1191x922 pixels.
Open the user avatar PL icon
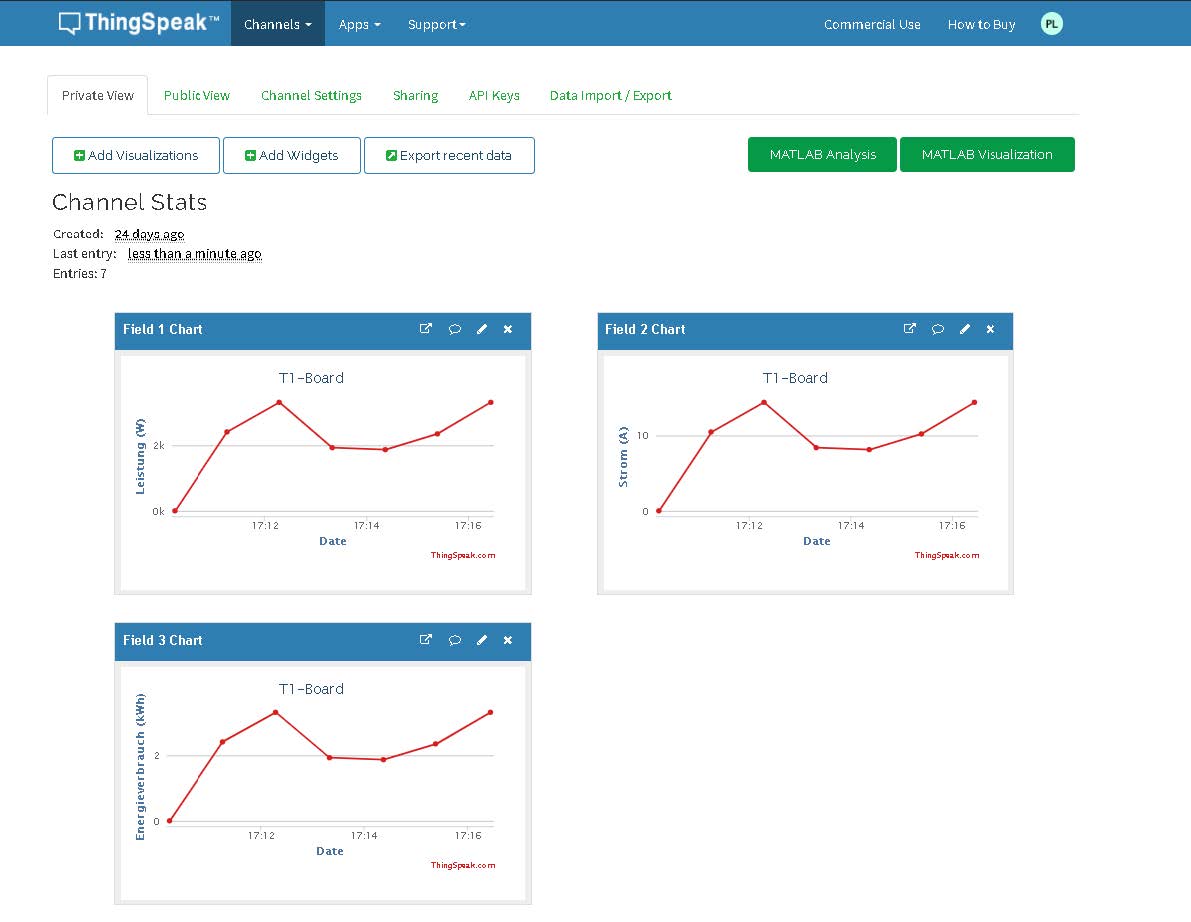(1051, 24)
